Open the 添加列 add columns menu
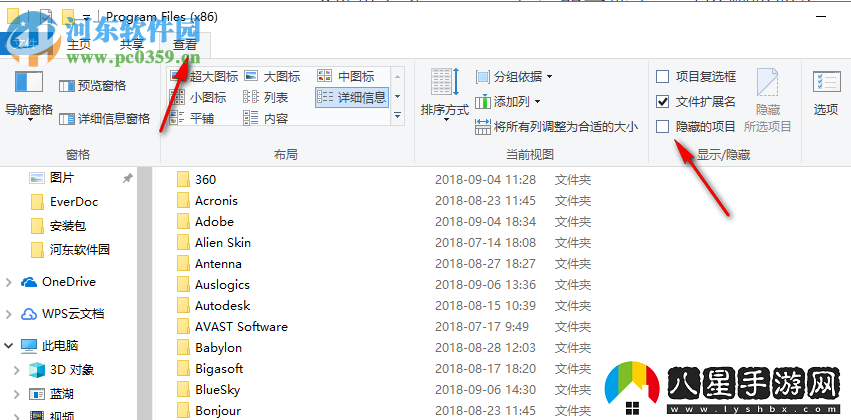Screen dimensions: 851x420 [509, 101]
